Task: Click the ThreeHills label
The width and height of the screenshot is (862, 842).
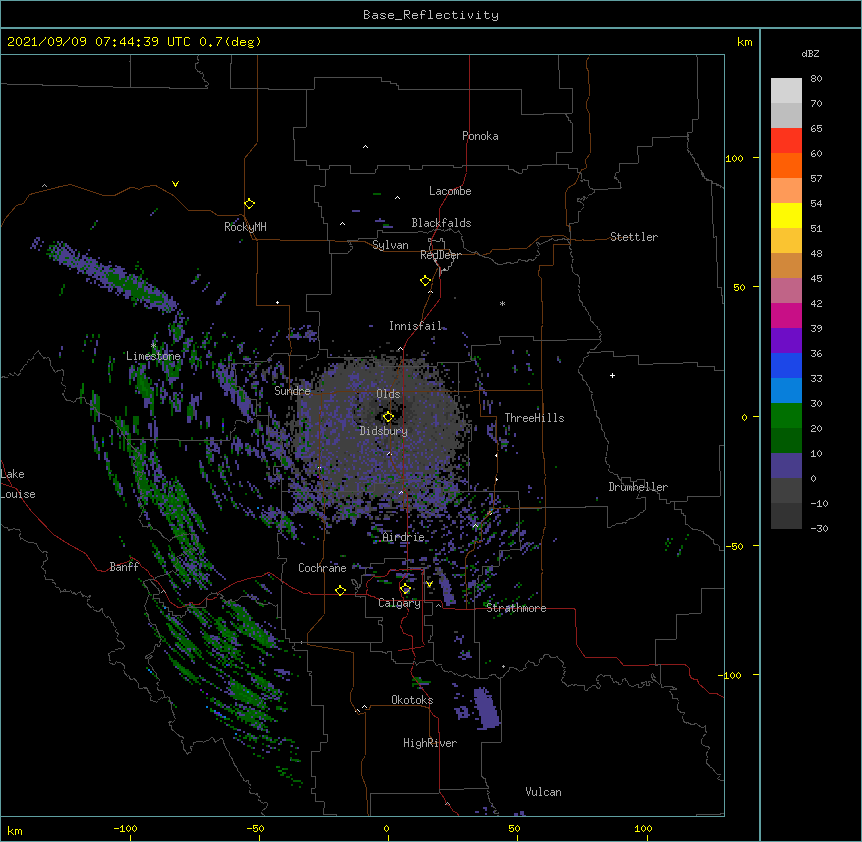Action: [x=534, y=418]
